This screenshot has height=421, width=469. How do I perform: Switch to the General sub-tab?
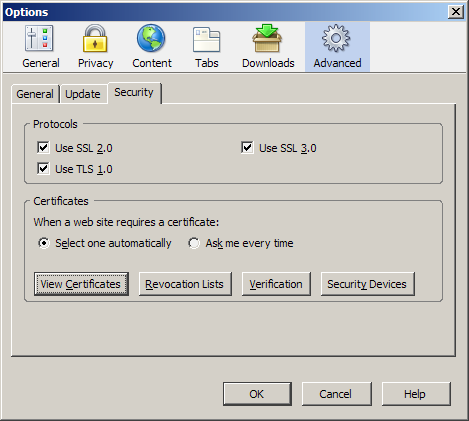(35, 94)
